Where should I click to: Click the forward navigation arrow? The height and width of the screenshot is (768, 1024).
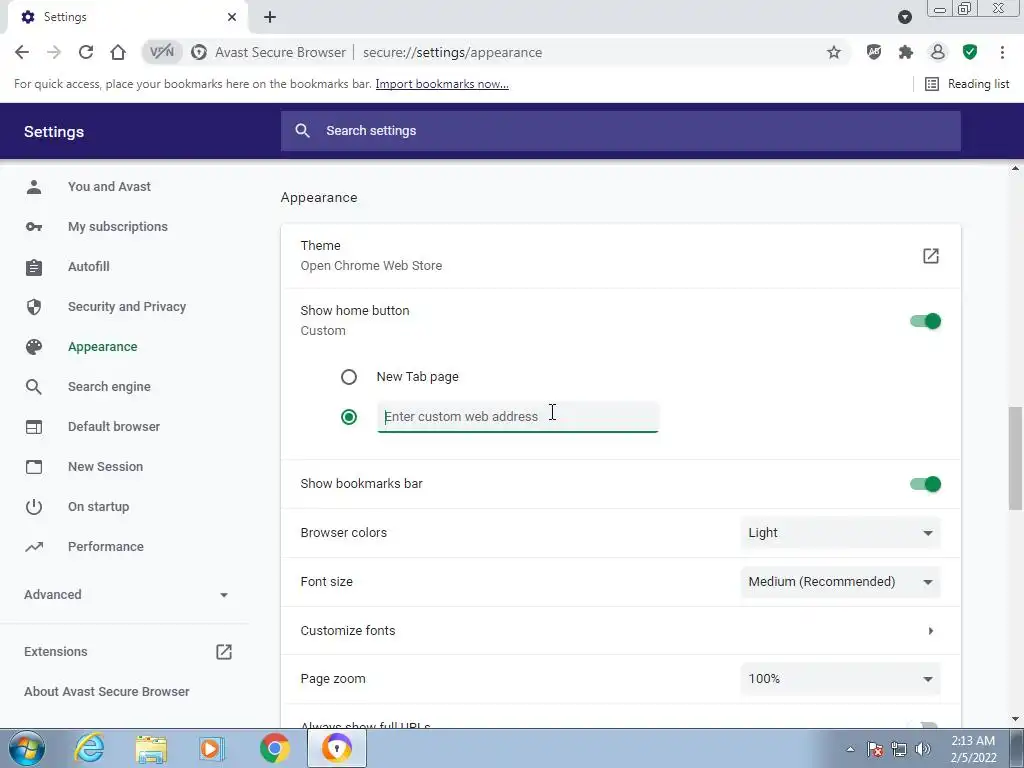click(54, 52)
